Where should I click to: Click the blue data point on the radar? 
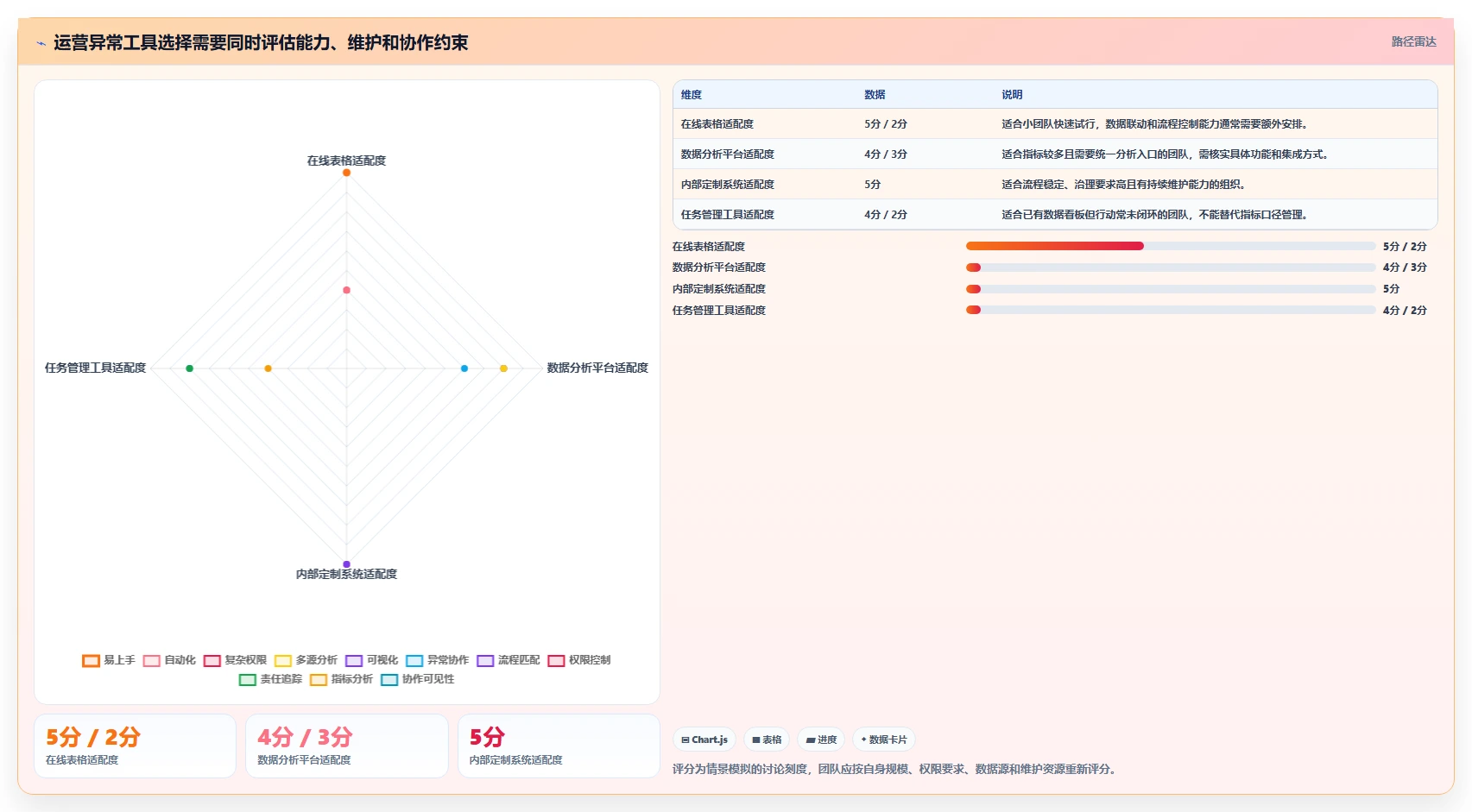click(464, 368)
